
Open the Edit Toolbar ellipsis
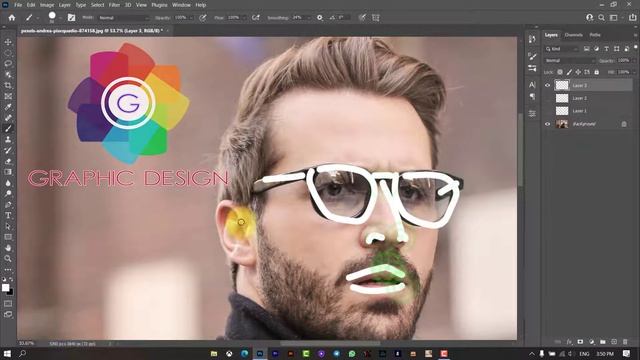(x=8, y=269)
